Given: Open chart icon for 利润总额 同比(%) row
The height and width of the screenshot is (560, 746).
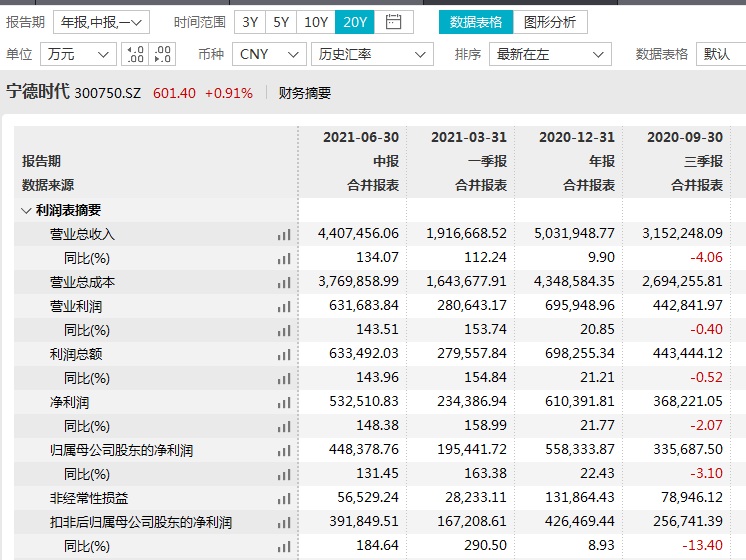Looking at the screenshot, I should click(x=284, y=378).
